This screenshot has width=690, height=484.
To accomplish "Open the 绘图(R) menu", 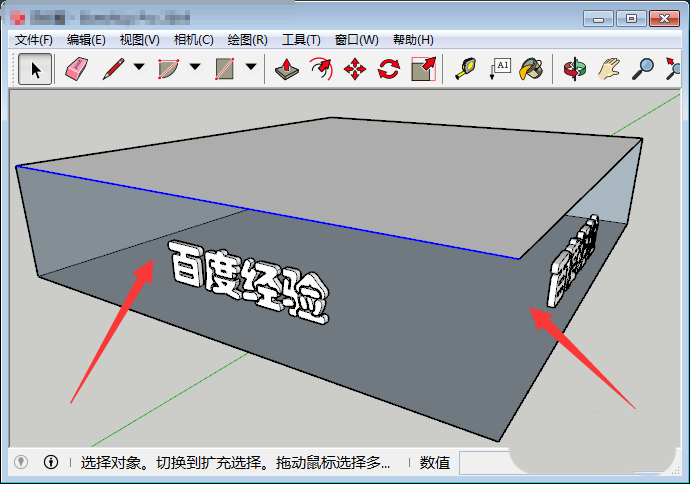I will (247, 40).
